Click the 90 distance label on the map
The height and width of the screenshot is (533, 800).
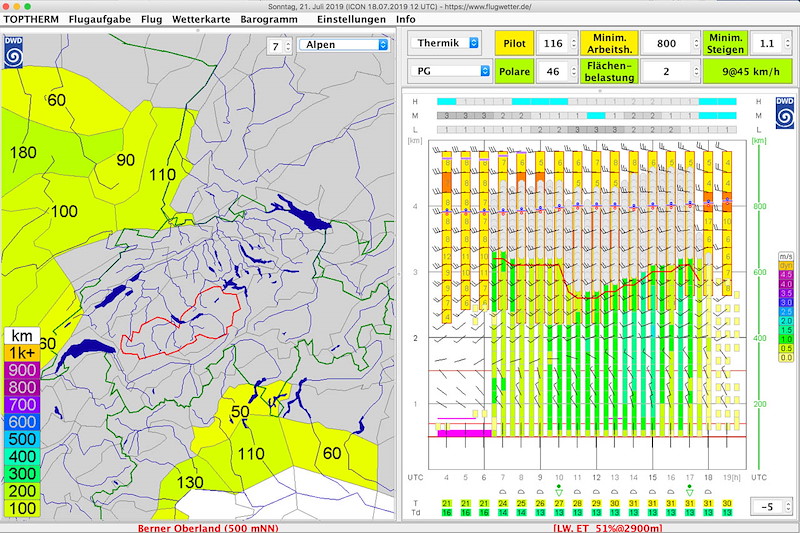(126, 160)
